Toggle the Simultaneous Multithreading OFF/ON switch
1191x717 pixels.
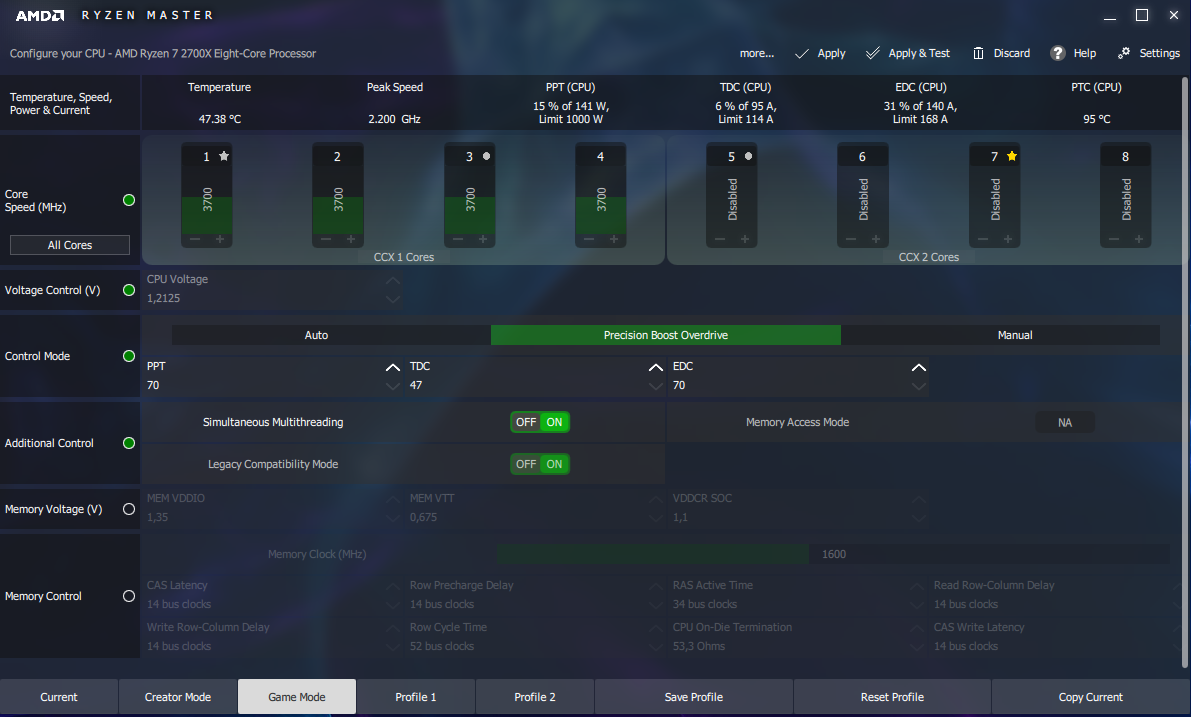click(540, 422)
